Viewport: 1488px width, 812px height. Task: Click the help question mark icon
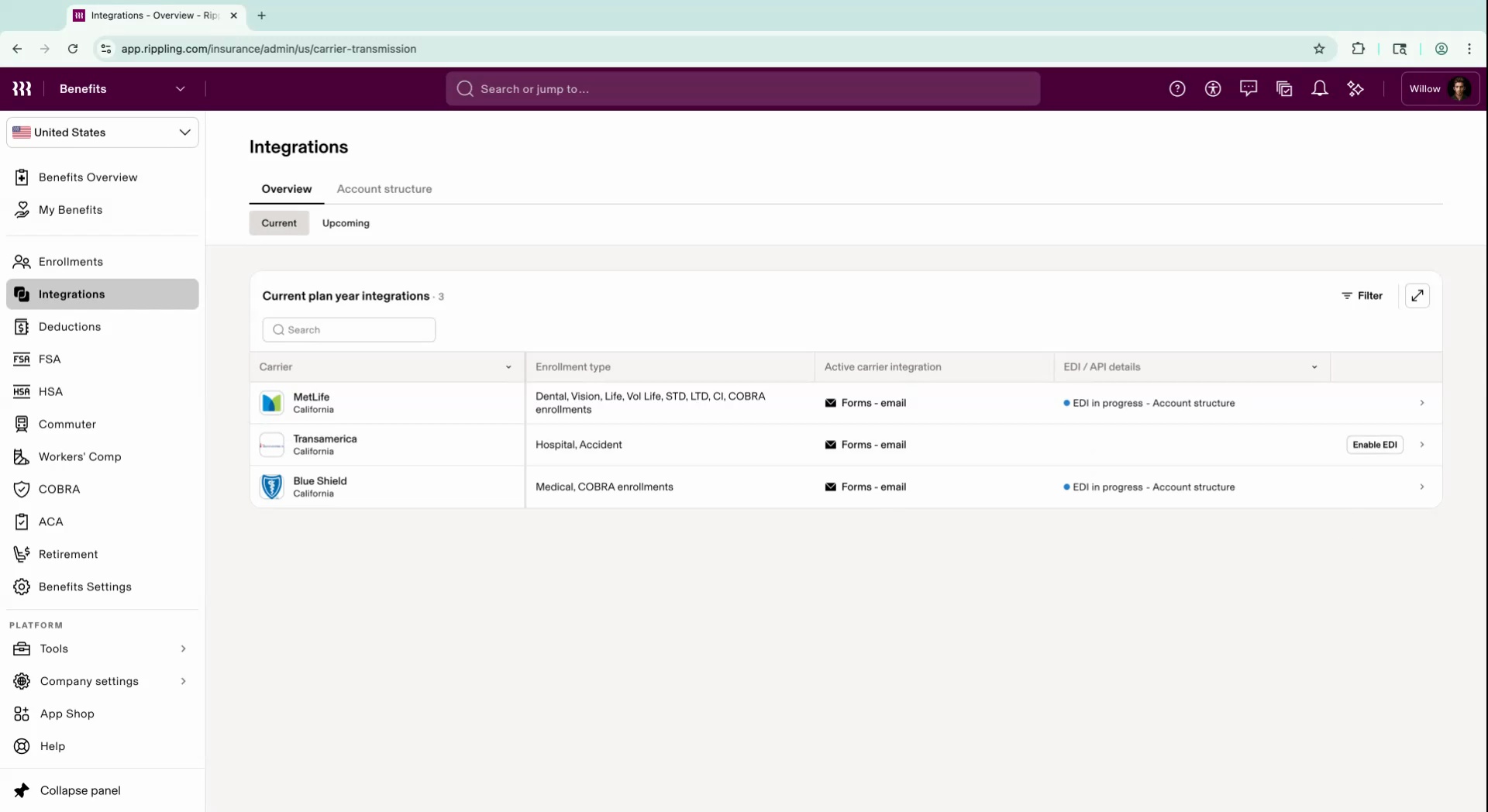click(1177, 89)
